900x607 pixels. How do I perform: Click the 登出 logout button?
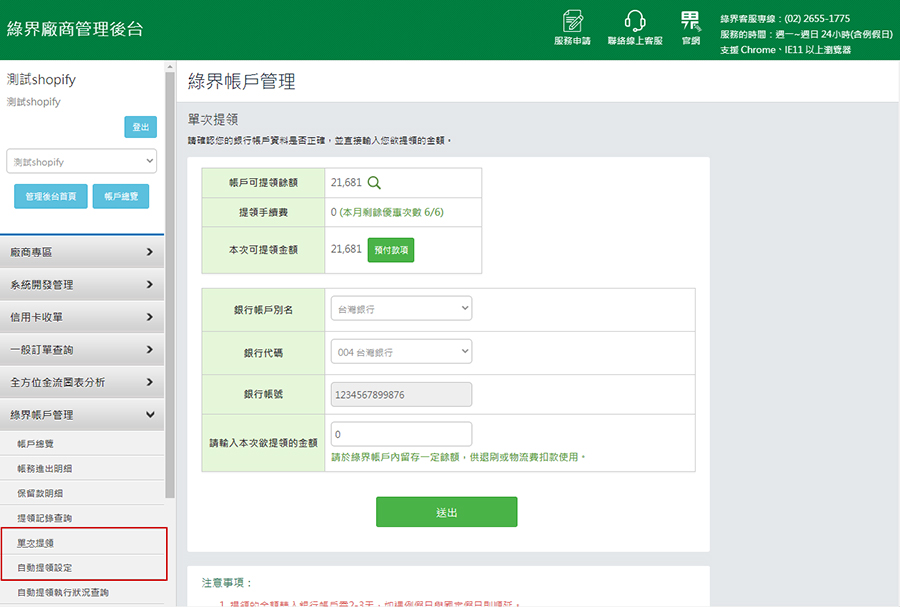pyautogui.click(x=140, y=127)
